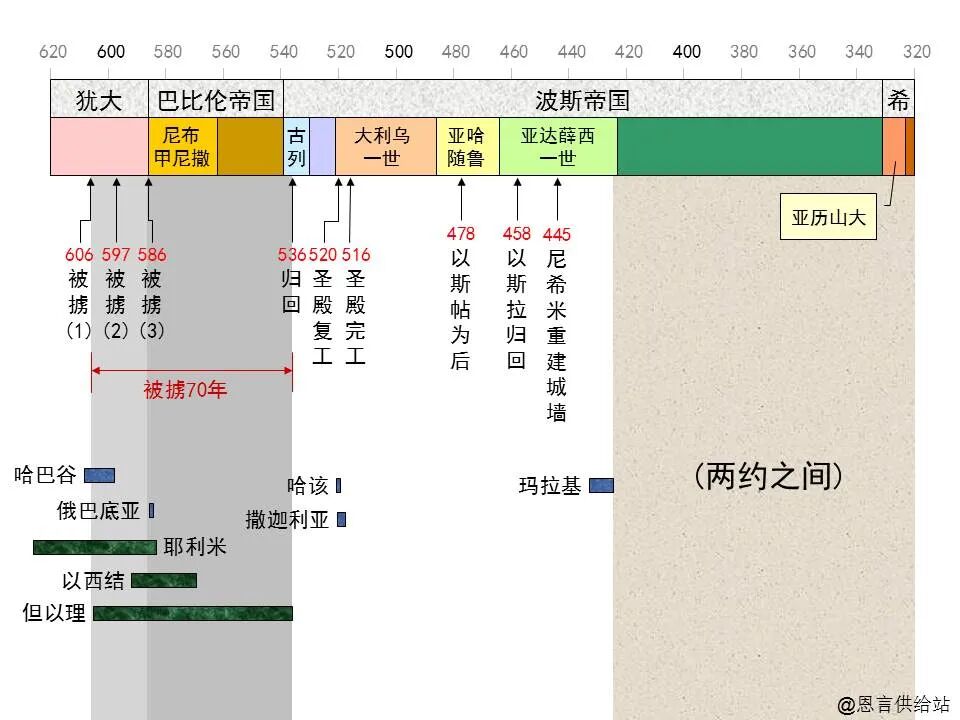Select the 犹大 header label

(100, 98)
